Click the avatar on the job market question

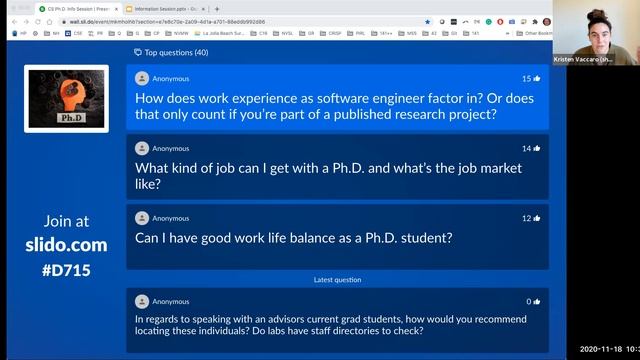142,148
